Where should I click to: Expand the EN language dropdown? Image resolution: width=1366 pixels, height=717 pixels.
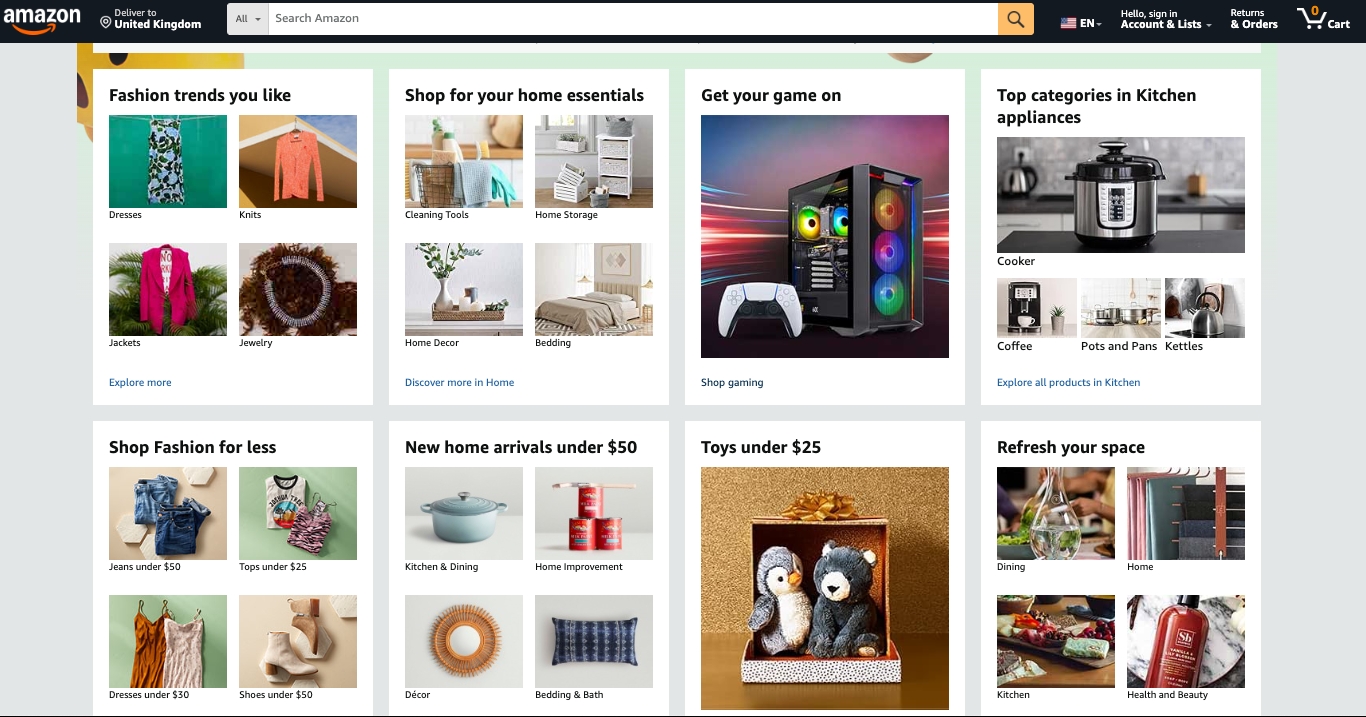pos(1091,24)
